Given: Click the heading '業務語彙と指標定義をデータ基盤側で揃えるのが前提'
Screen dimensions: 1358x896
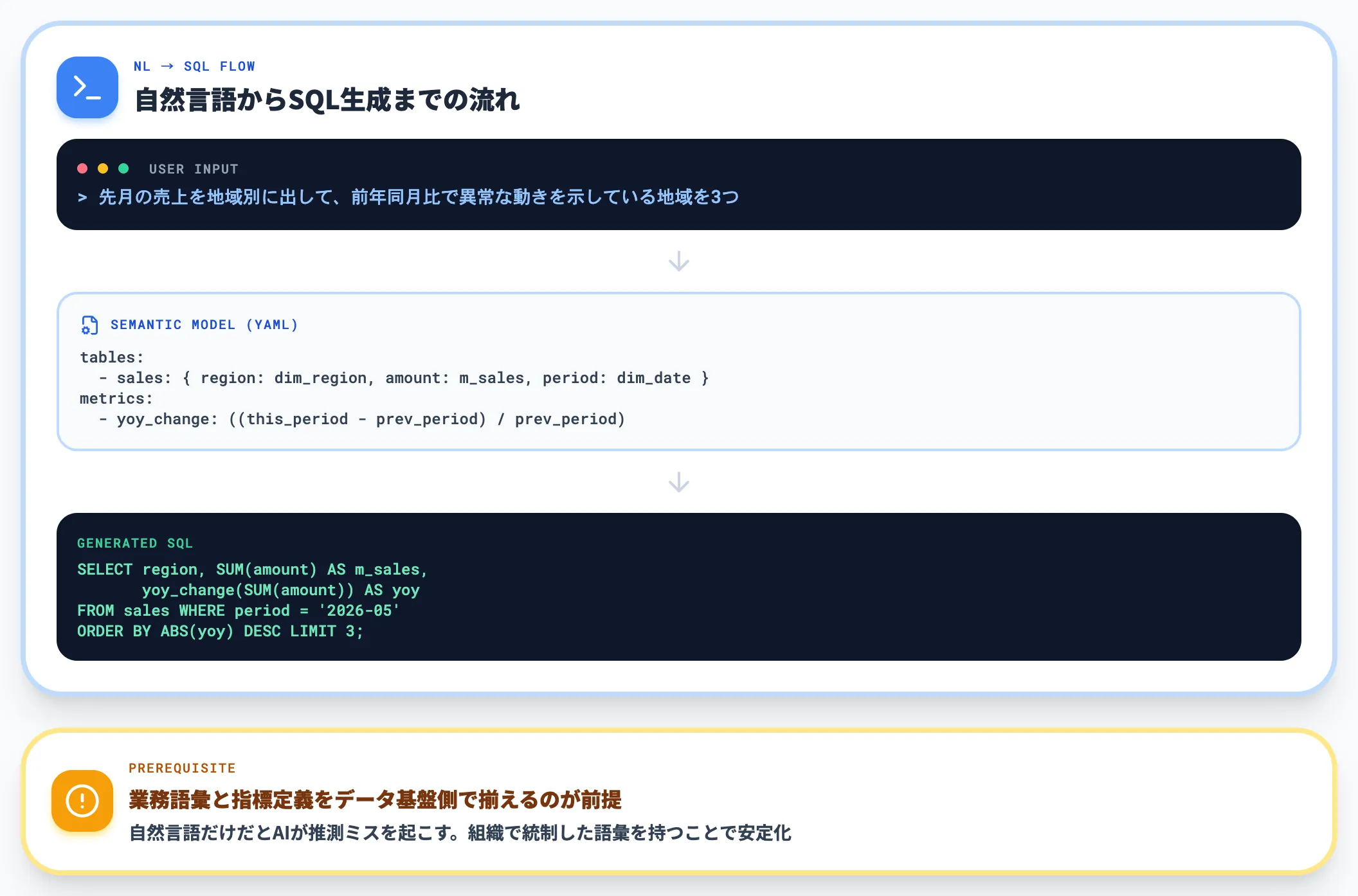Looking at the screenshot, I should pyautogui.click(x=376, y=800).
